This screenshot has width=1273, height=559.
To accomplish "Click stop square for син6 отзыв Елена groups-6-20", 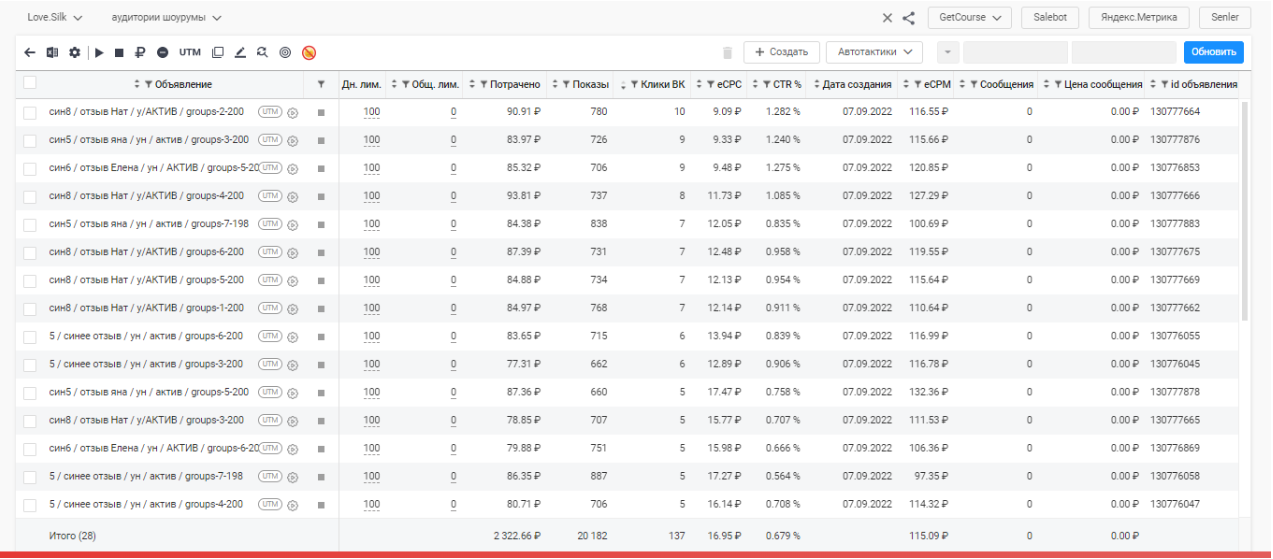I will pos(321,449).
